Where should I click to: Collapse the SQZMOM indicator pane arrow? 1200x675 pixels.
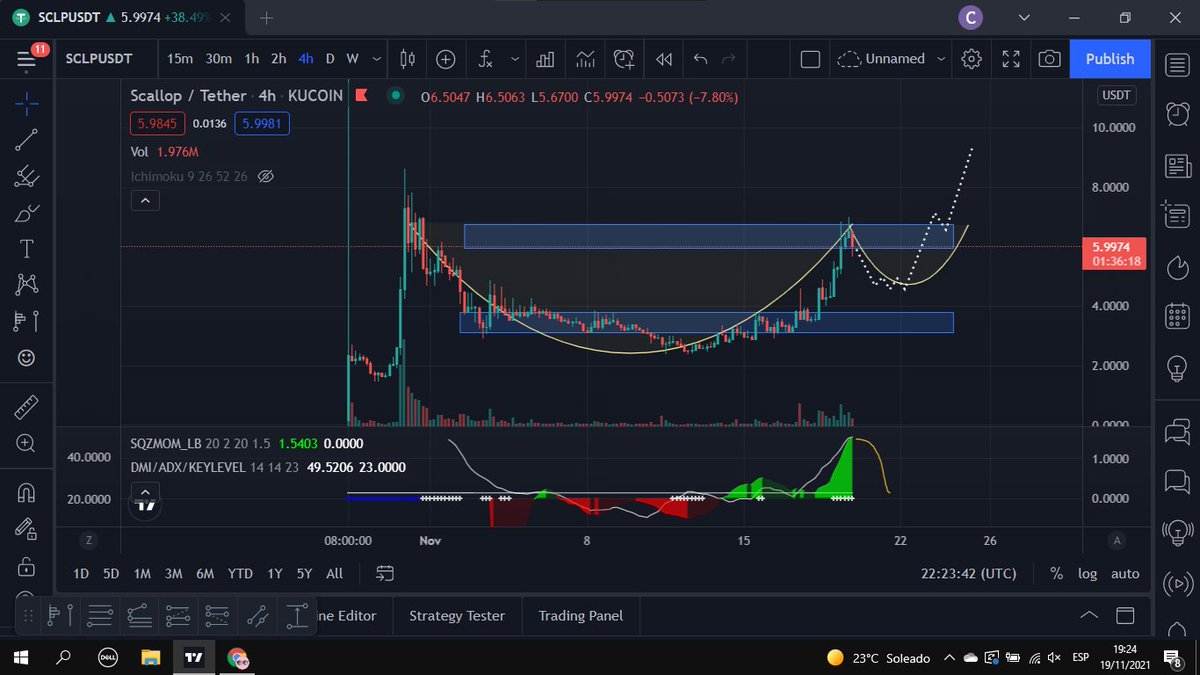click(145, 491)
